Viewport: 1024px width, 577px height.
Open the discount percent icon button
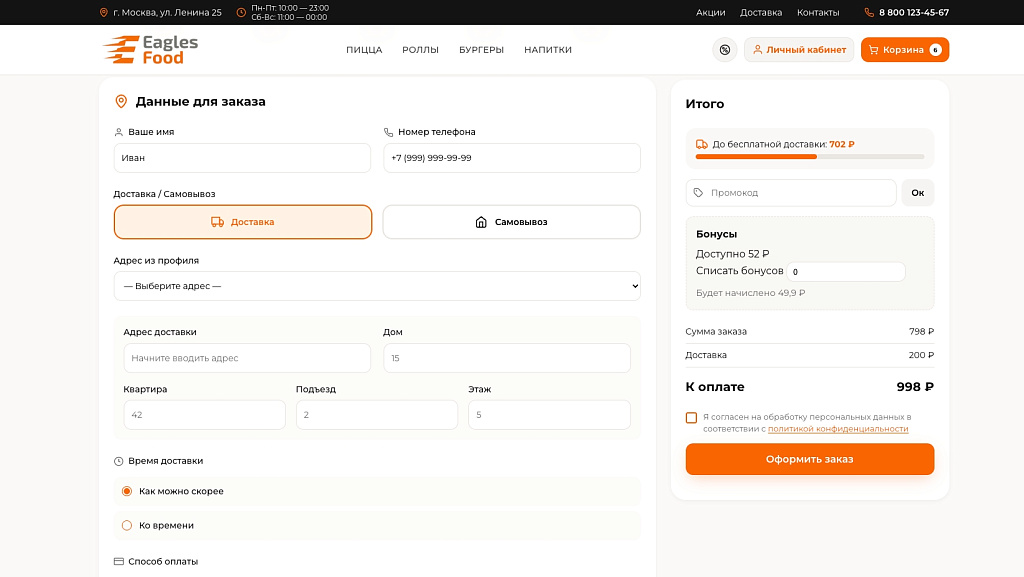point(724,50)
